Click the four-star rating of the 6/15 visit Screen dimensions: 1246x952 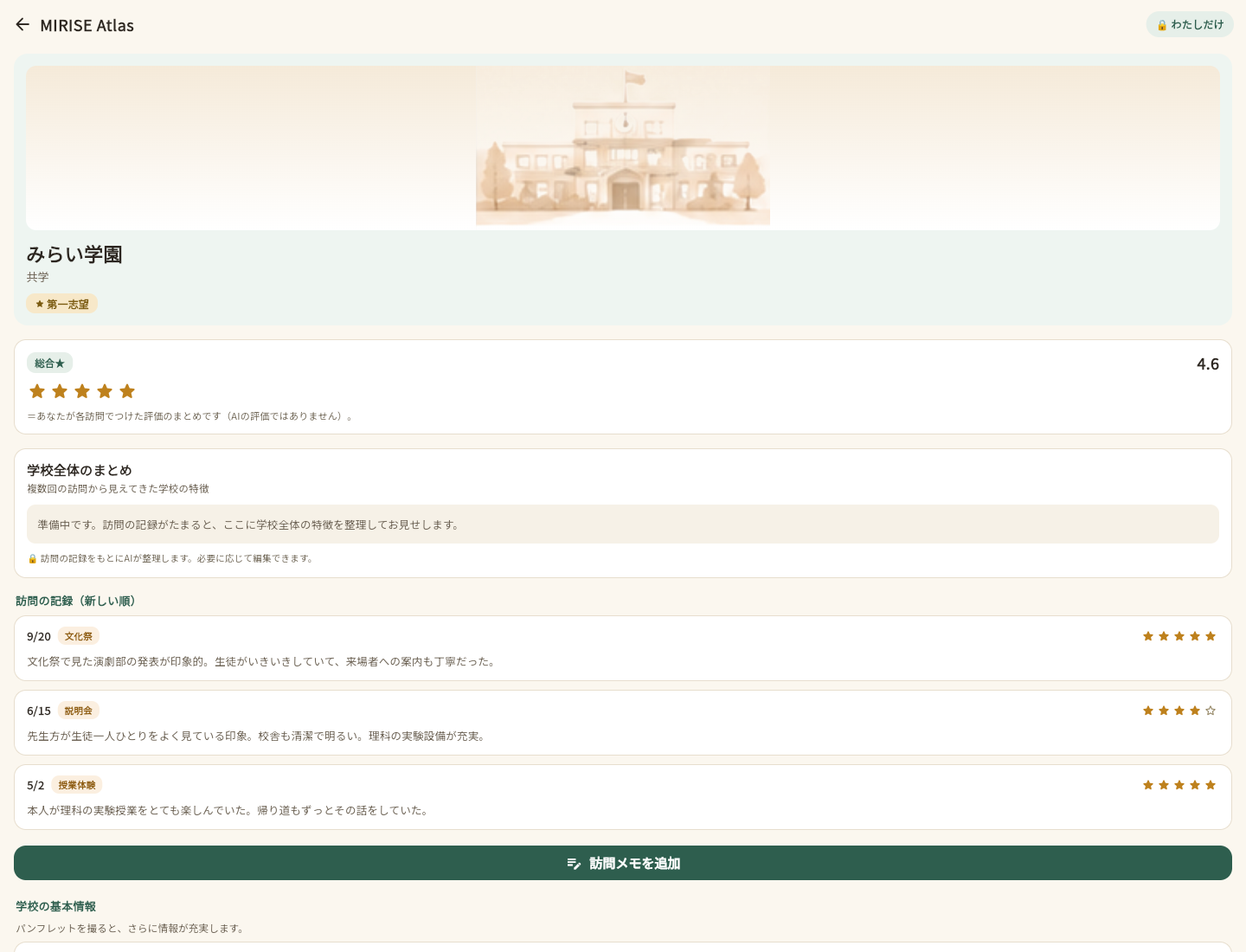click(x=1179, y=711)
